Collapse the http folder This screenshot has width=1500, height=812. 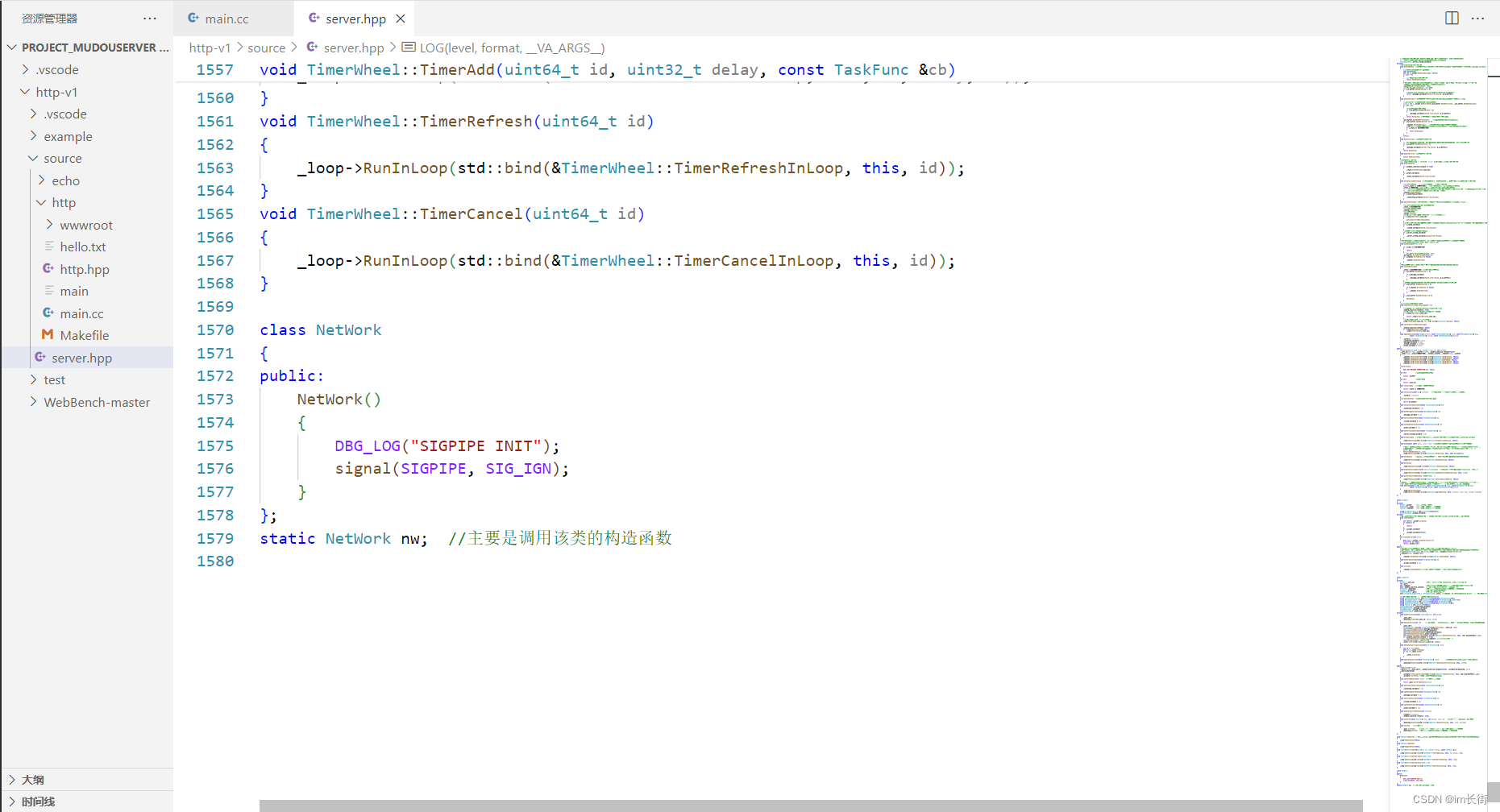pyautogui.click(x=42, y=202)
